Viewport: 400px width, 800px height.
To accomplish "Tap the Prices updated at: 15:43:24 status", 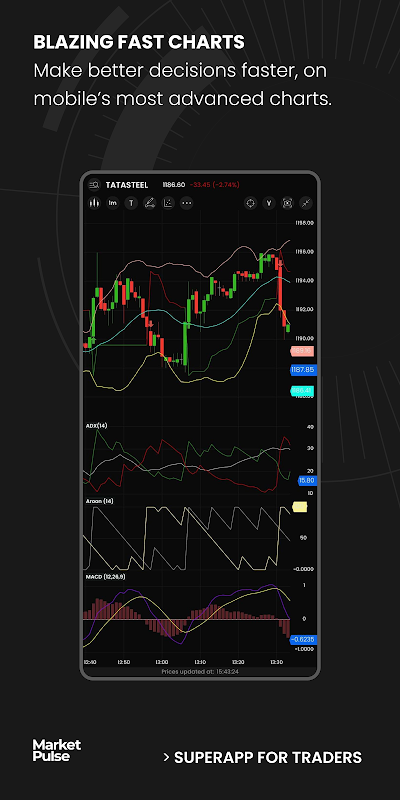I will point(200,671).
